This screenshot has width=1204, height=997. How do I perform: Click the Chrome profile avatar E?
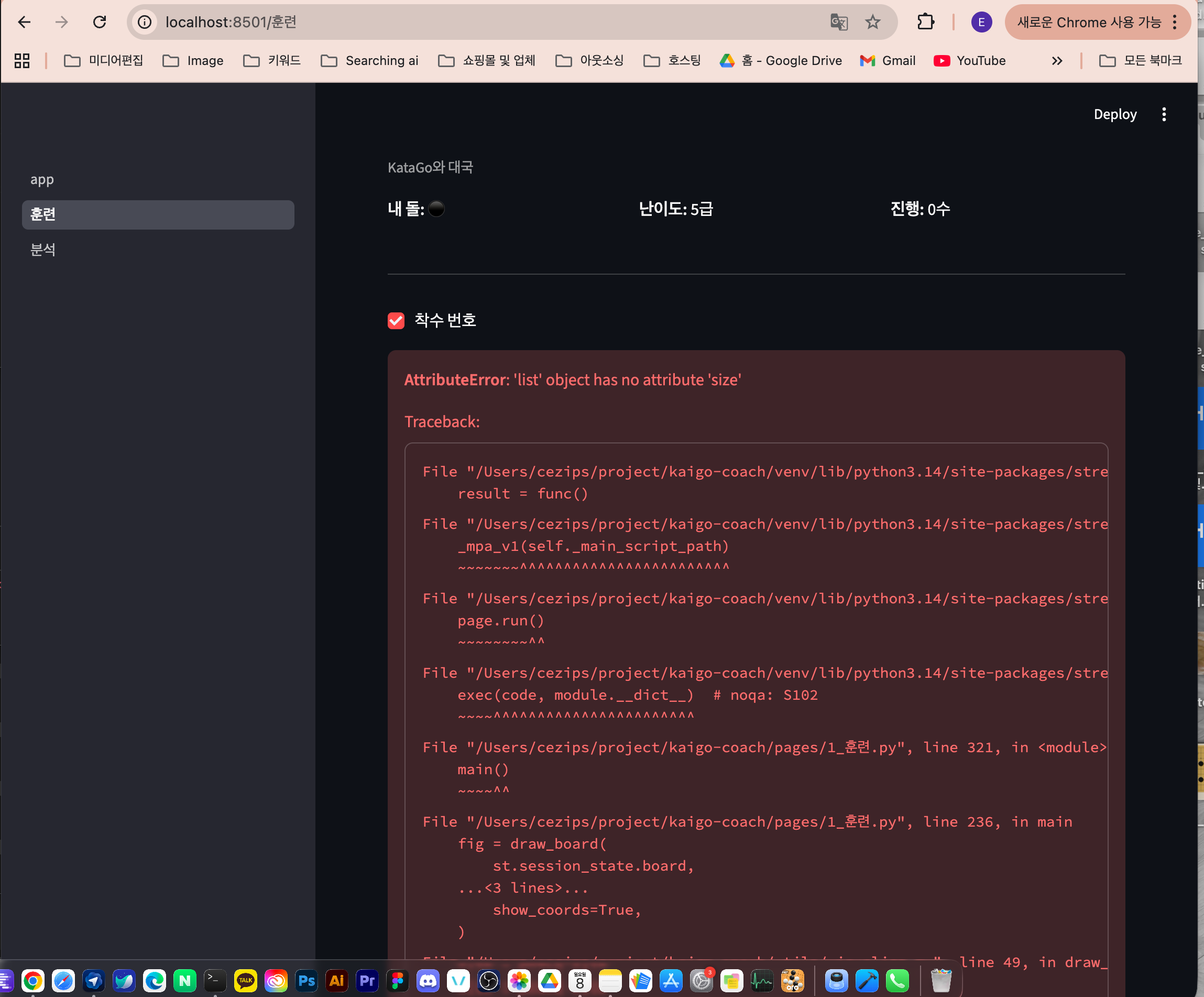click(981, 23)
